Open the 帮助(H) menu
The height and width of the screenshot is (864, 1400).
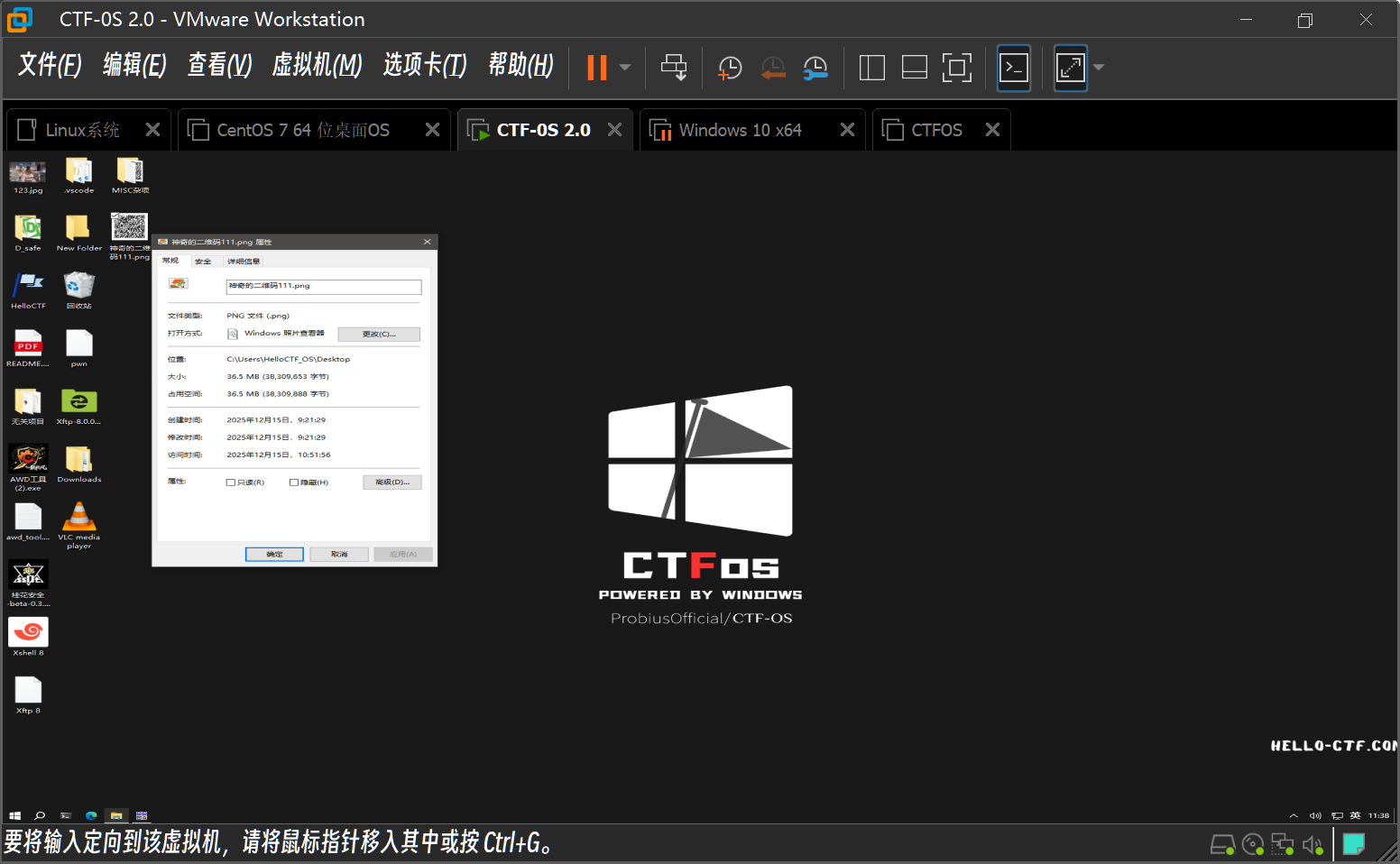click(520, 65)
